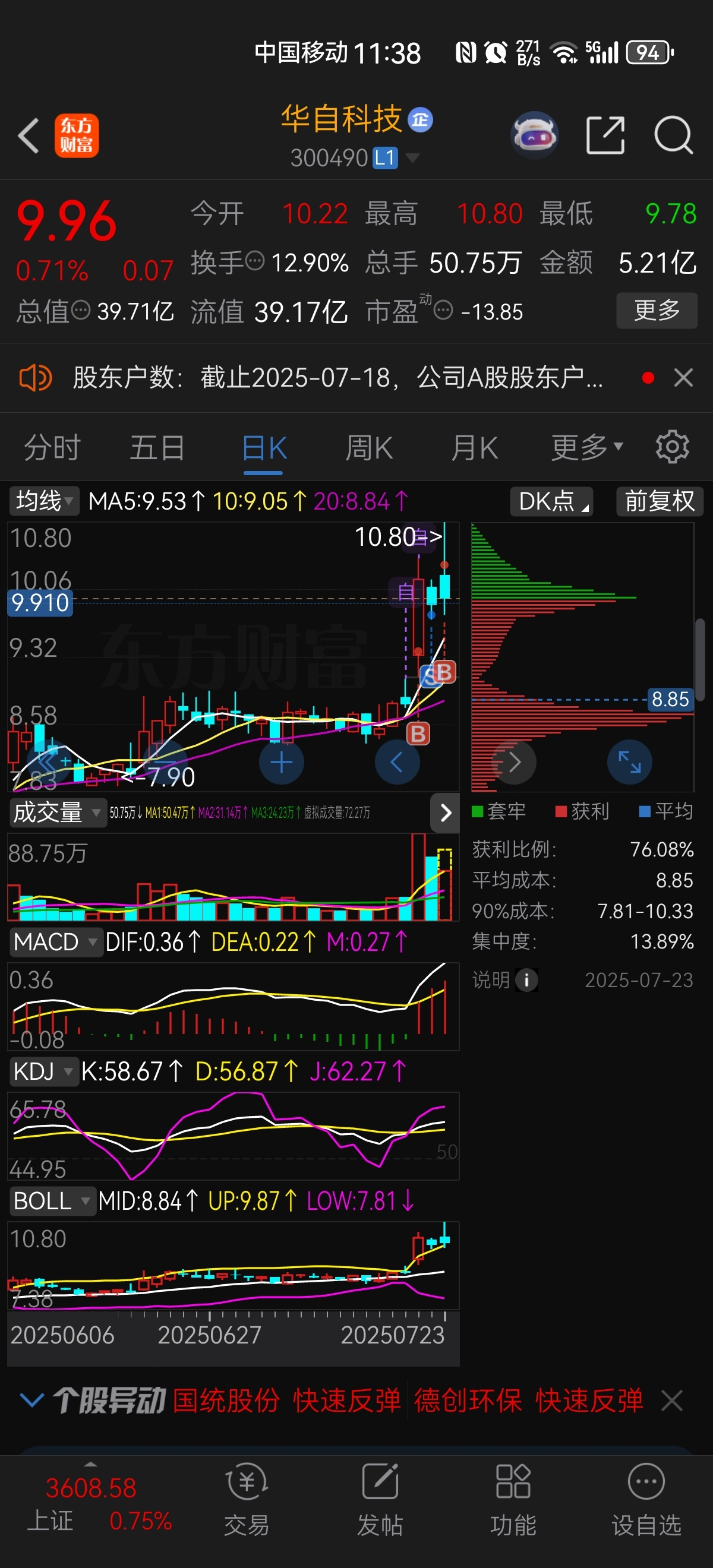Tap the 总值 info icon
The width and height of the screenshot is (713, 1568).
(x=81, y=310)
